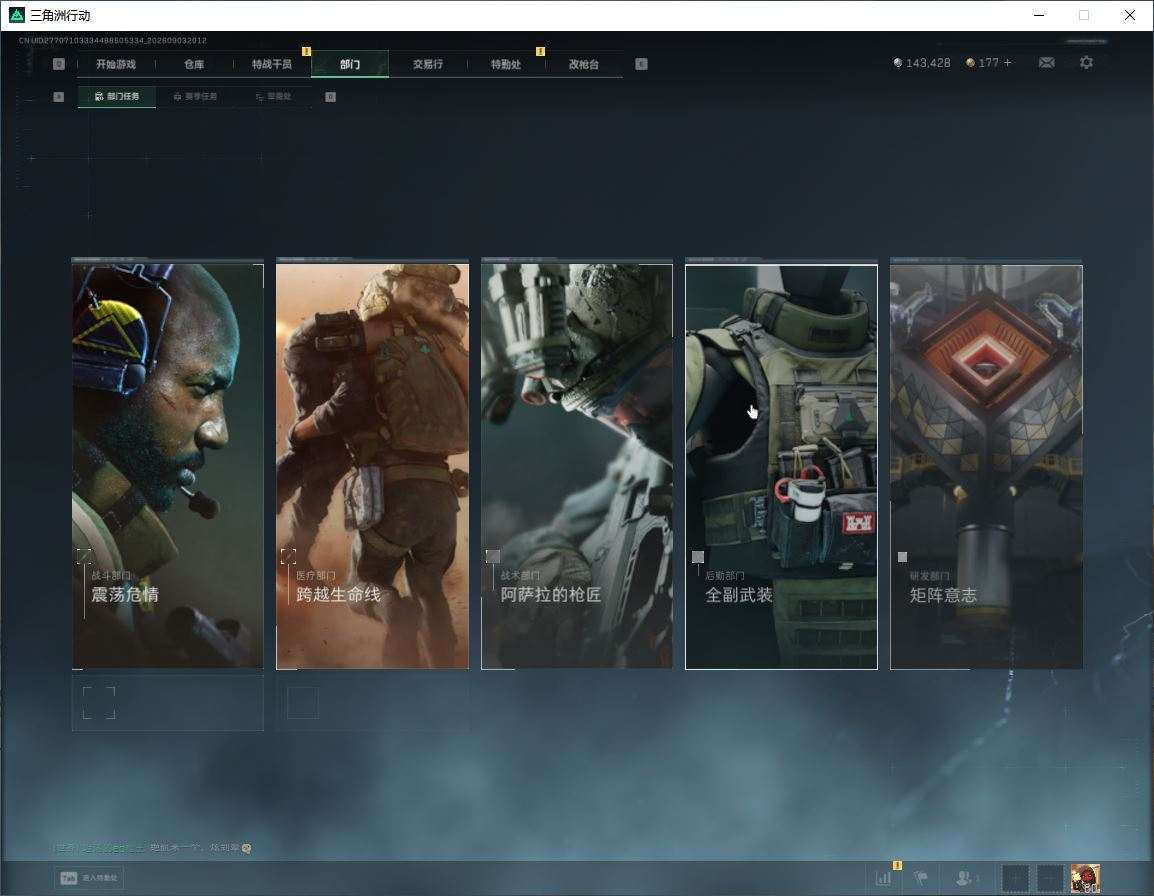Click the 177 currency amount
This screenshot has height=896, width=1154.
(x=988, y=63)
